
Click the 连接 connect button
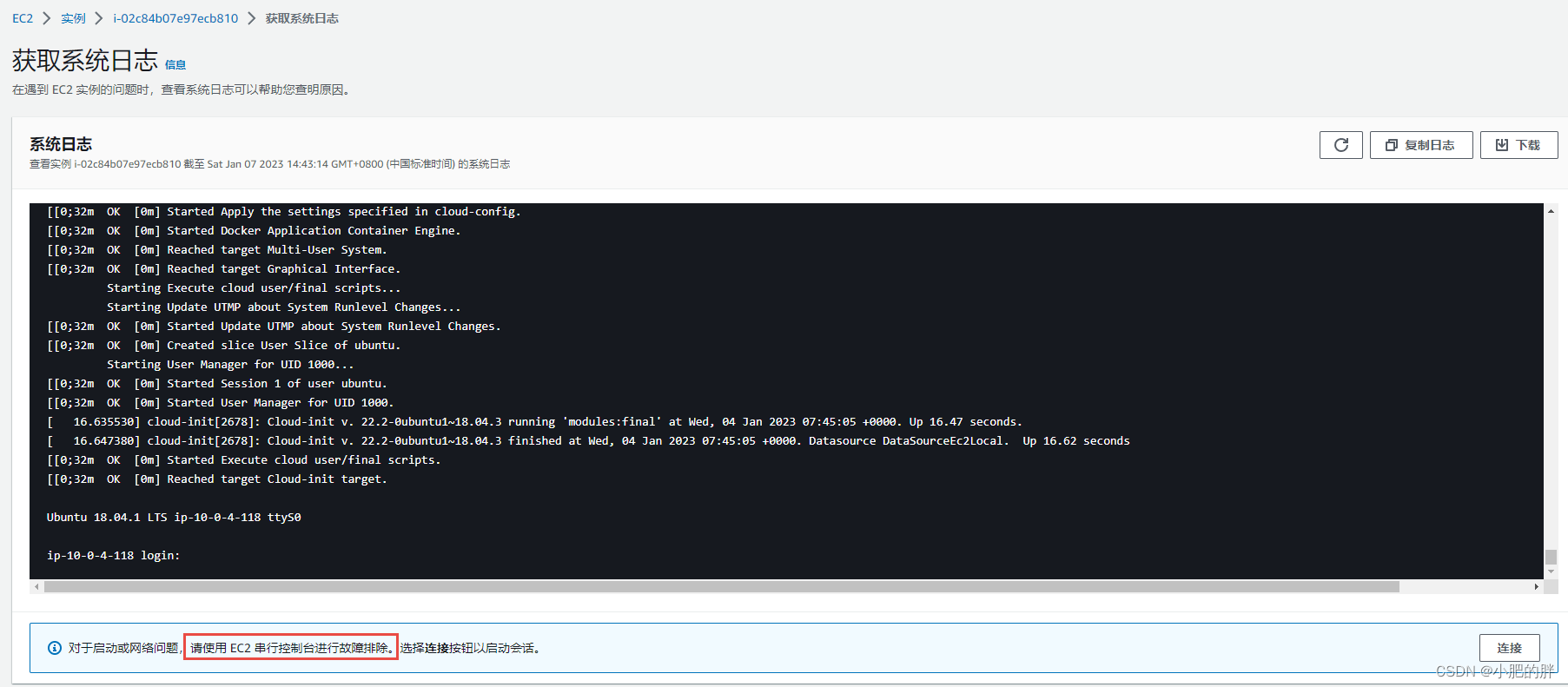[x=1509, y=648]
